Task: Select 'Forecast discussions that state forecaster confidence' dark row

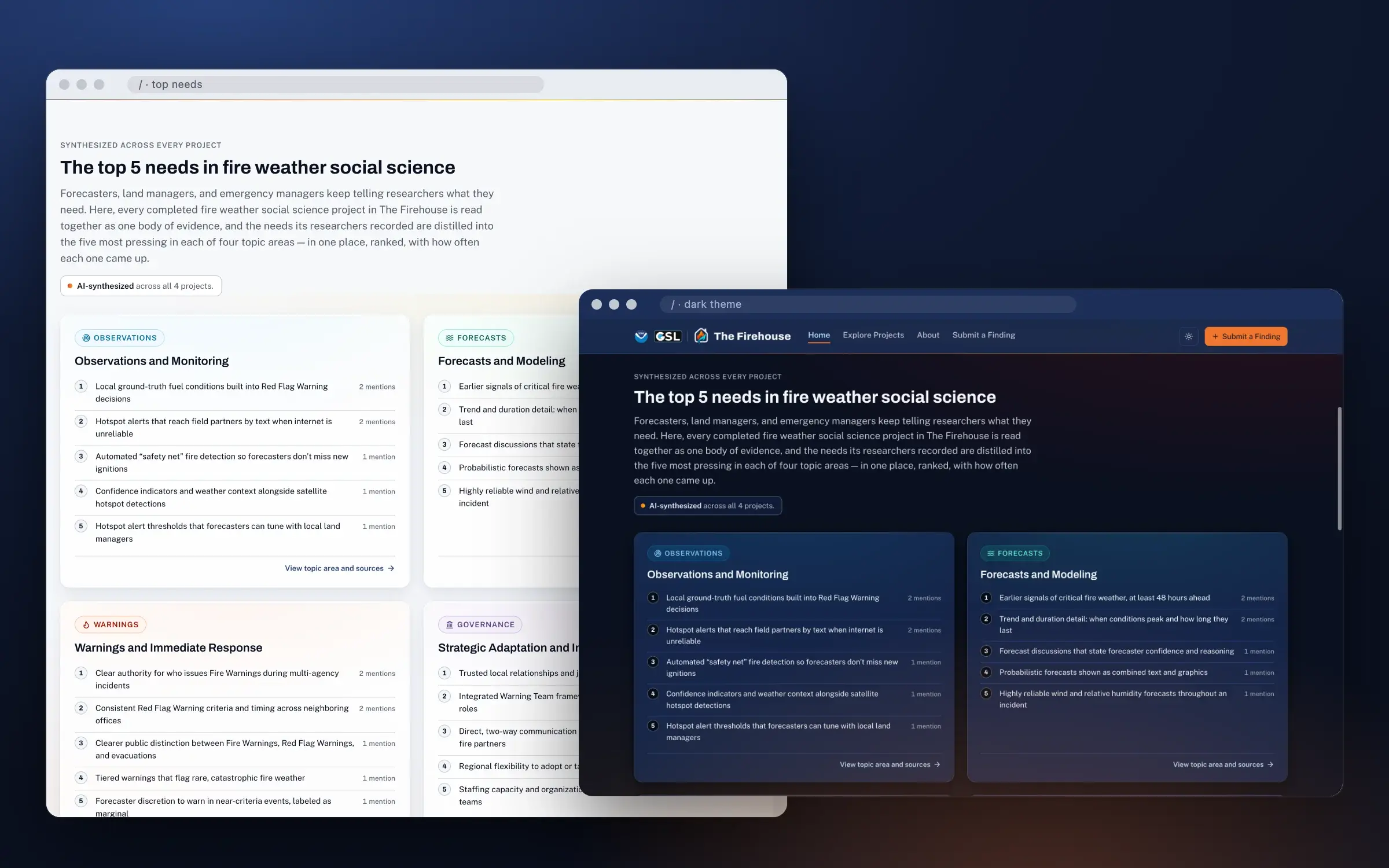Action: point(1127,651)
